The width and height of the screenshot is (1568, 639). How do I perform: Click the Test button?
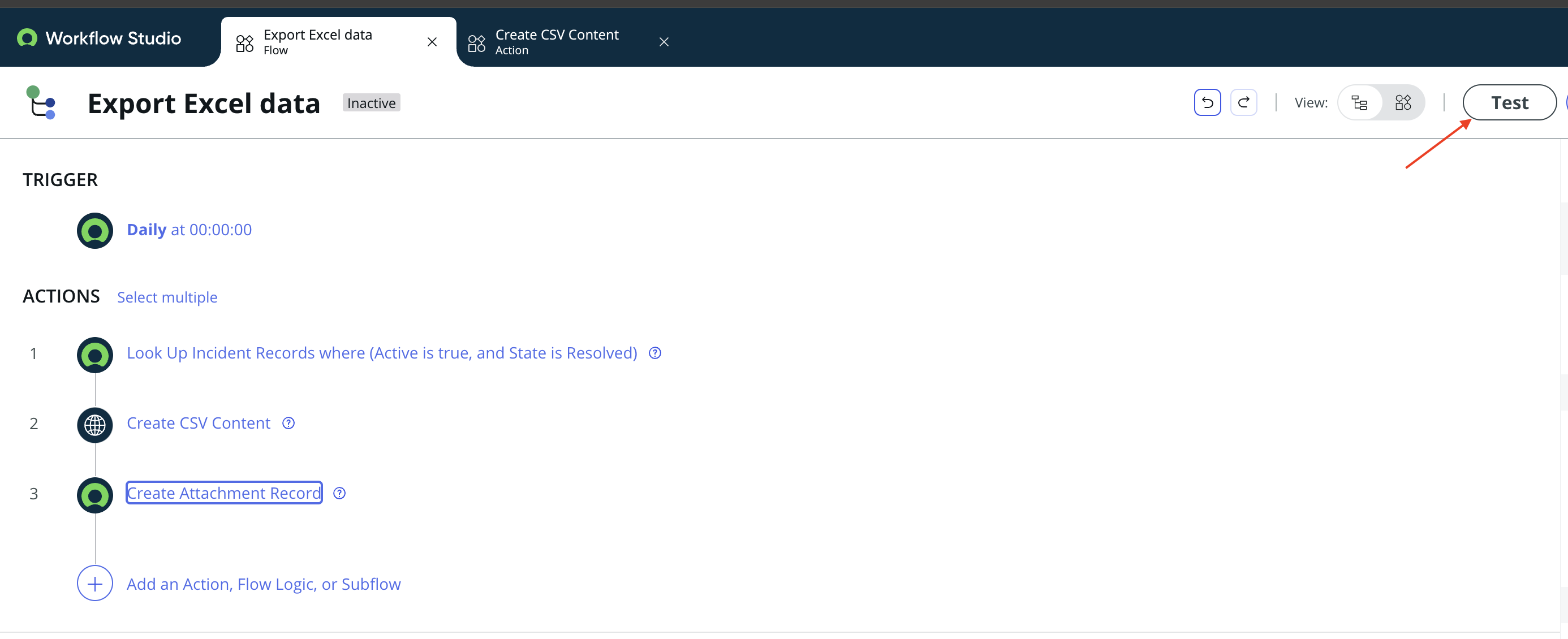tap(1509, 102)
